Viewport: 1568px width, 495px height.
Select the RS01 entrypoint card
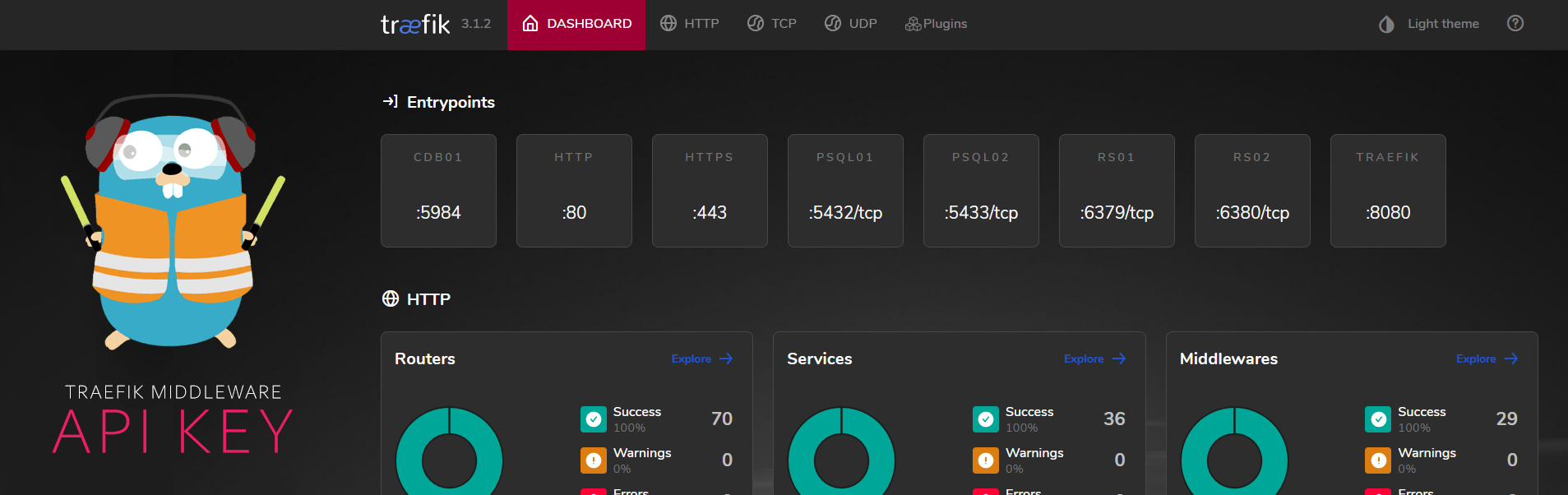[1117, 191]
